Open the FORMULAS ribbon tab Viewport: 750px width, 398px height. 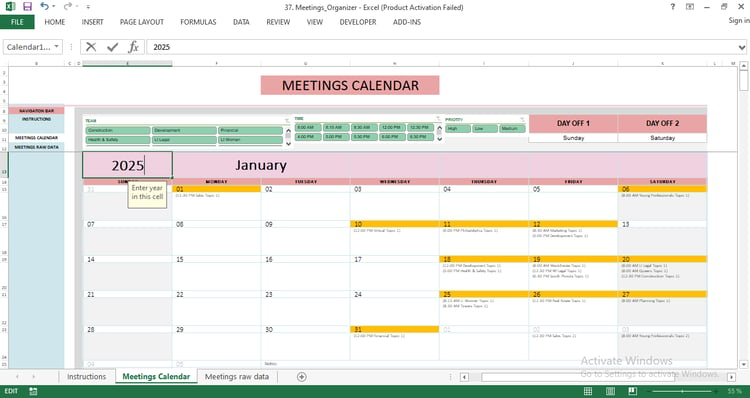click(198, 22)
